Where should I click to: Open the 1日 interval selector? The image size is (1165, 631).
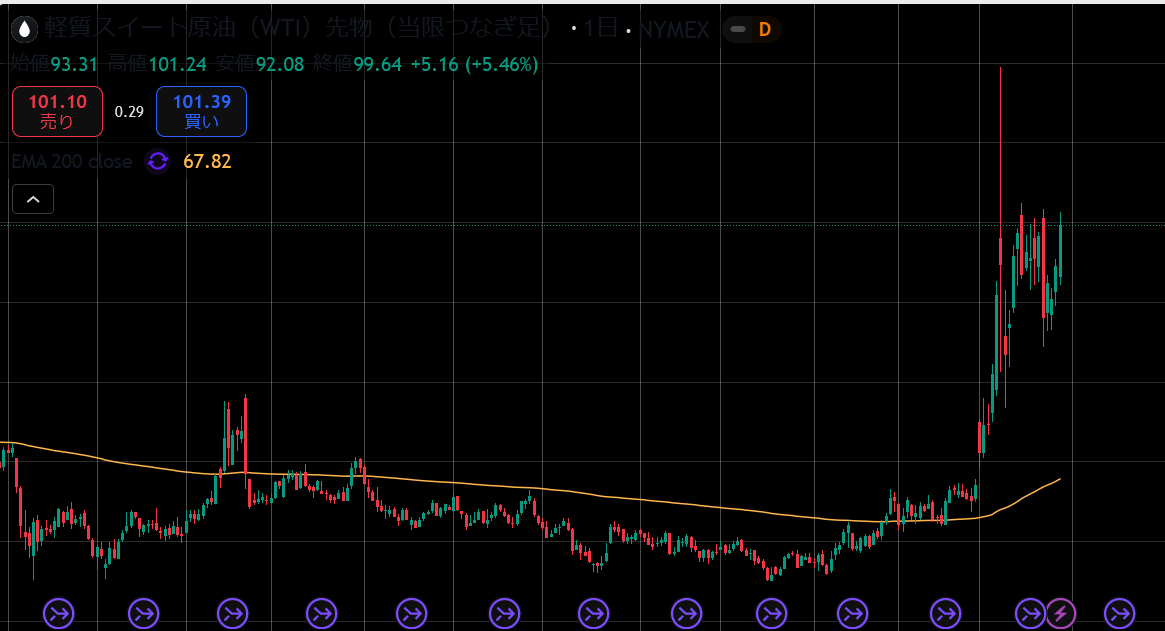(601, 29)
